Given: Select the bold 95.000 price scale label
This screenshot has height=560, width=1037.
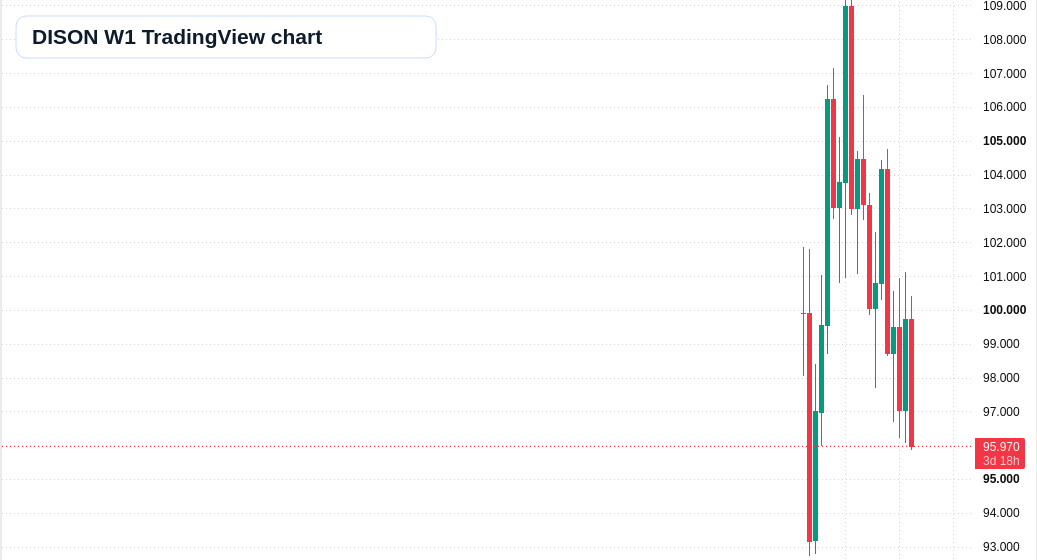Looking at the screenshot, I should pos(1001,479).
